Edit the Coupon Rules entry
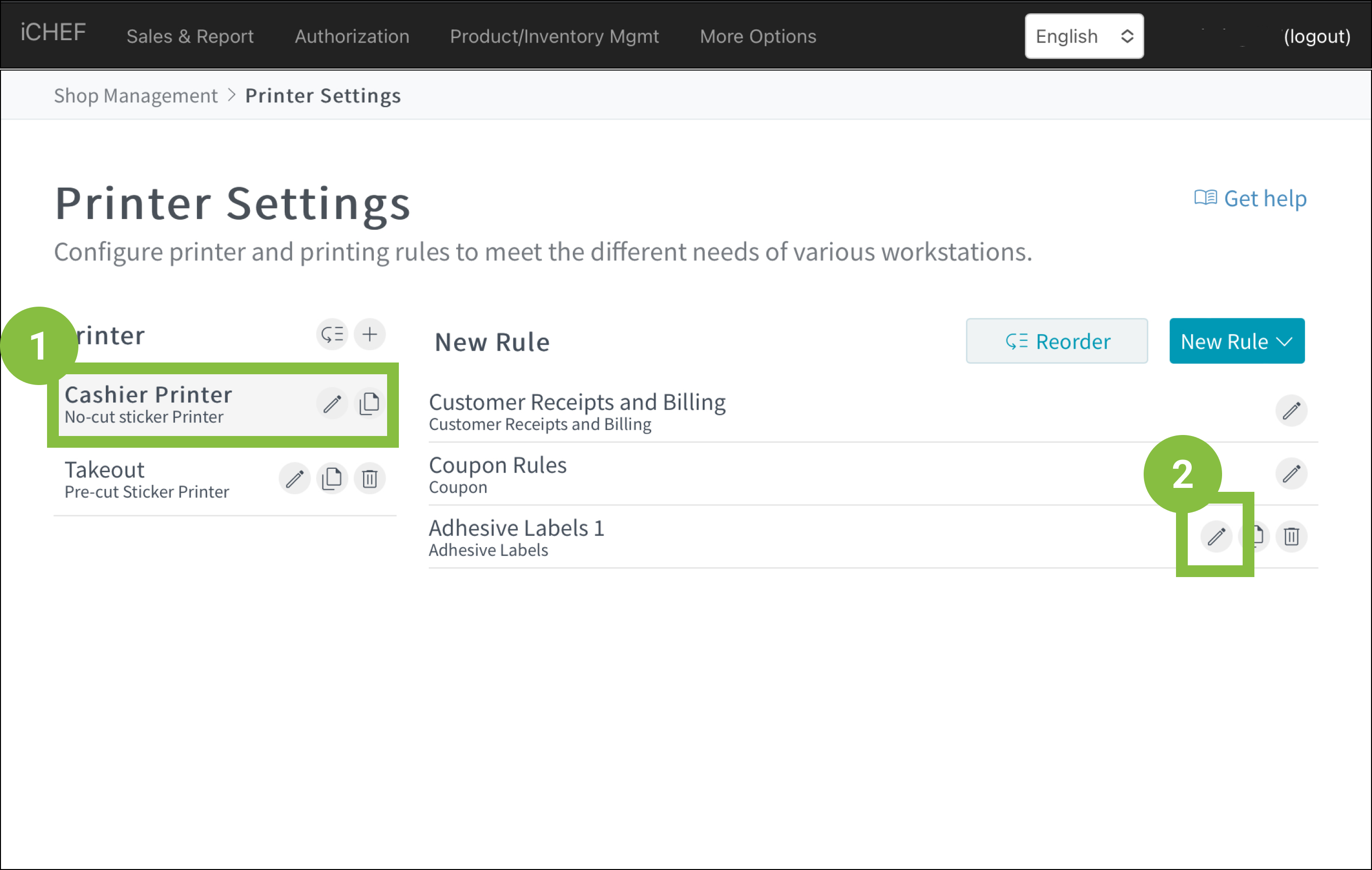Screen dimensions: 1372x870 tap(1291, 474)
